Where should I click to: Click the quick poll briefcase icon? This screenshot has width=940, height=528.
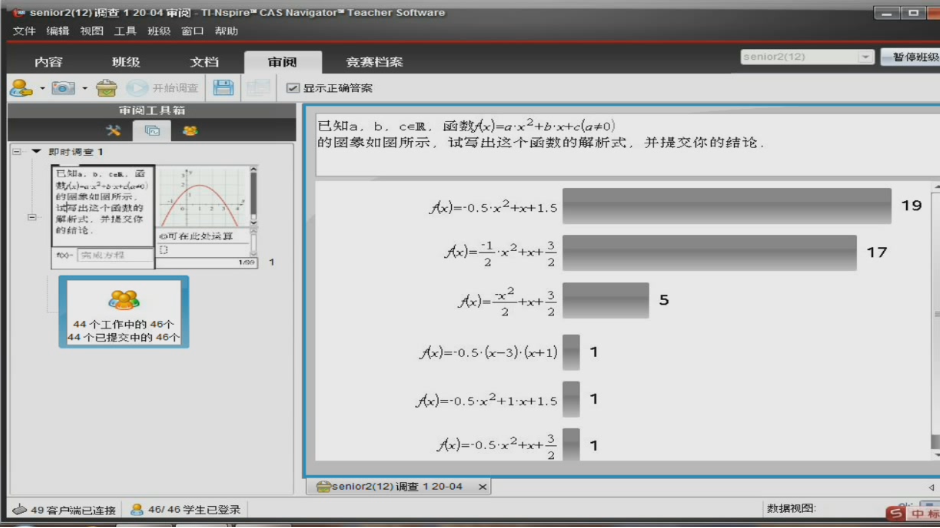click(107, 88)
